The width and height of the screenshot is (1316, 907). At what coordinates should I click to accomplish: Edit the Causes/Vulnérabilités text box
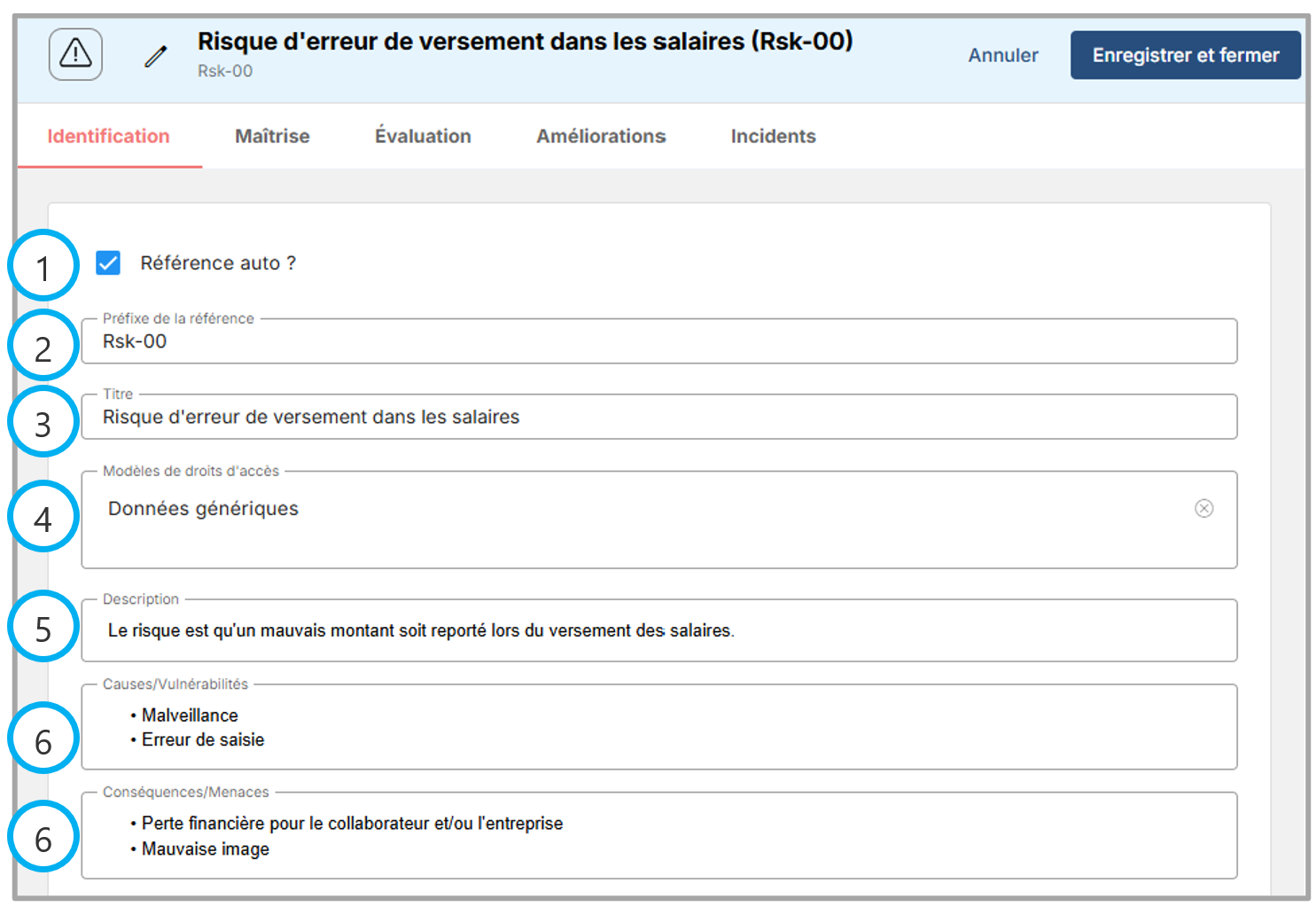[658, 728]
